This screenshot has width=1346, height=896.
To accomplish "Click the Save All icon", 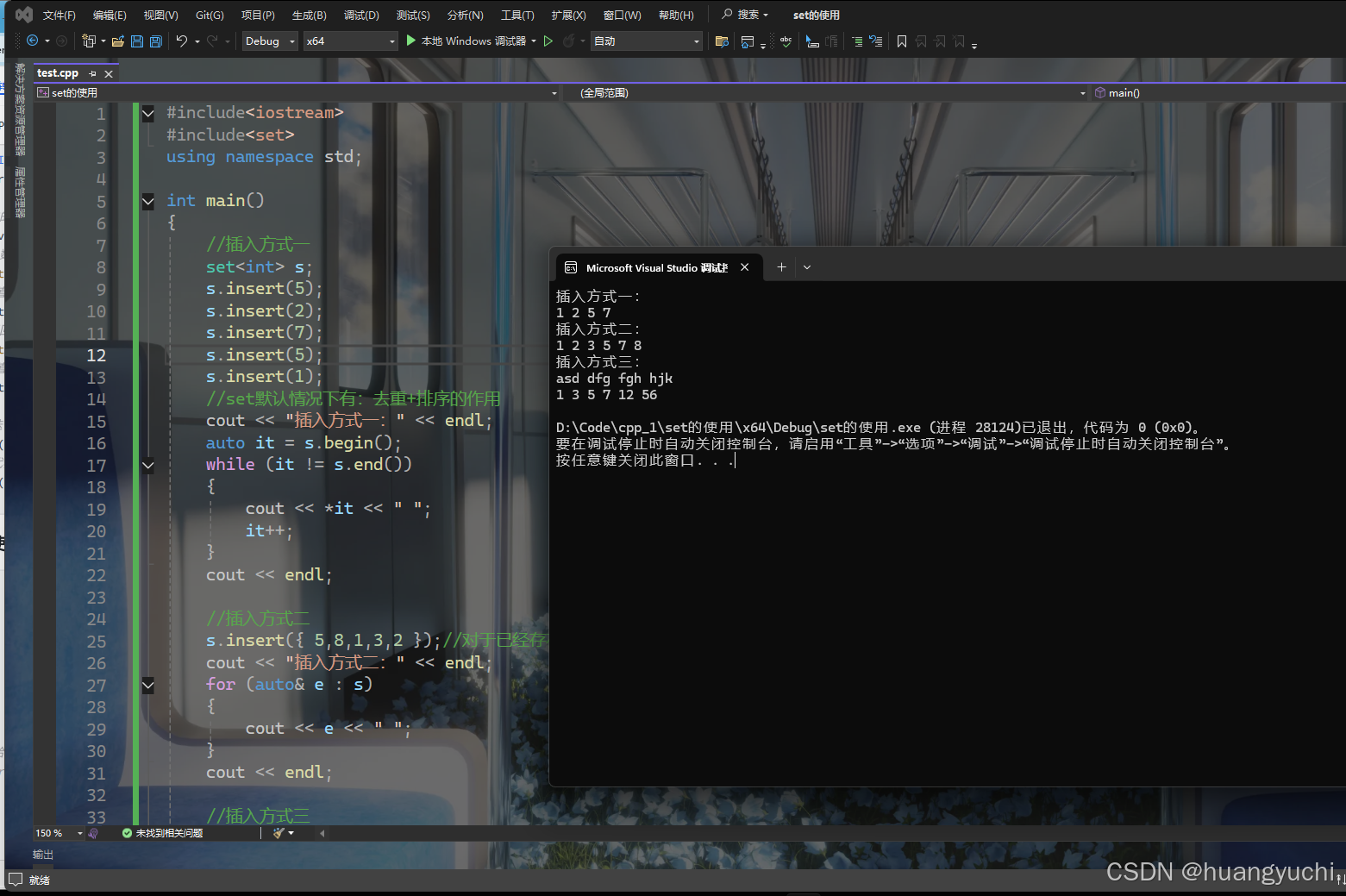I will pyautogui.click(x=154, y=41).
